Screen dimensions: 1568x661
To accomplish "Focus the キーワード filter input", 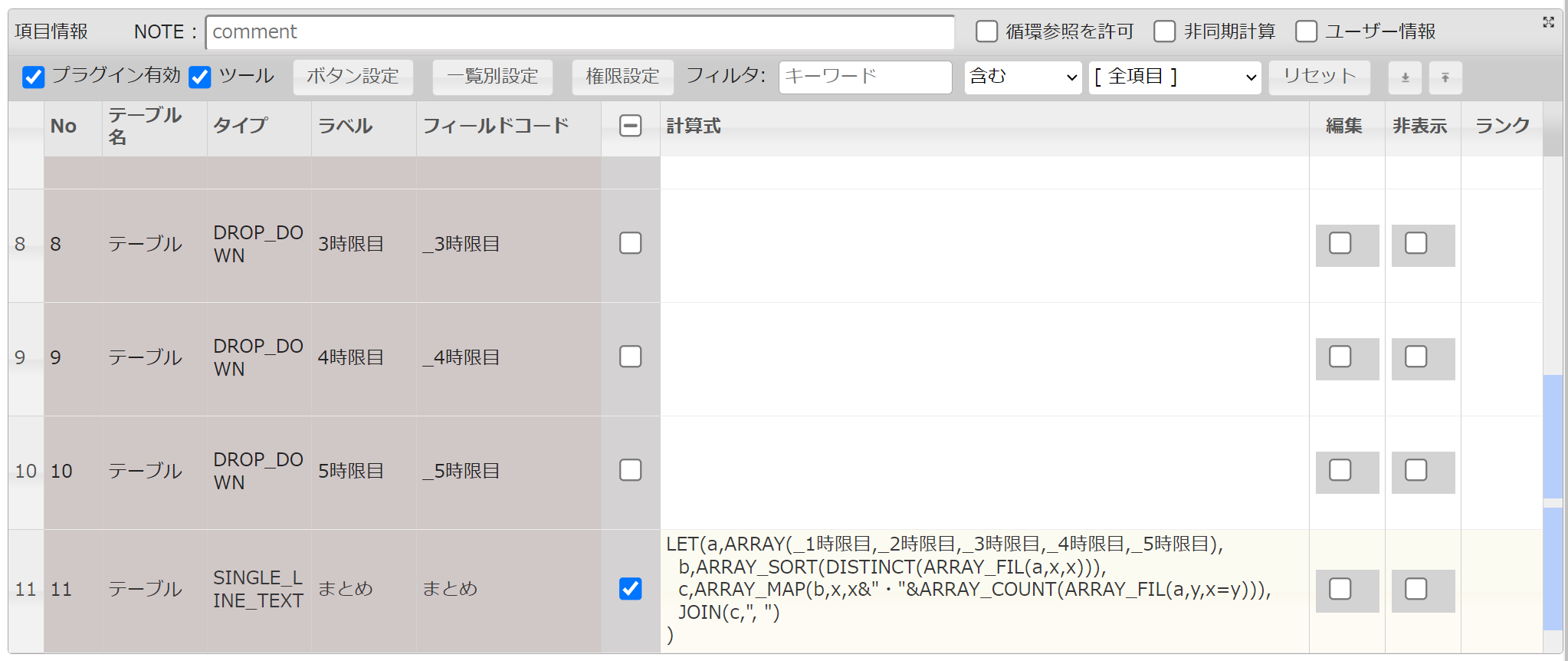I will point(865,77).
